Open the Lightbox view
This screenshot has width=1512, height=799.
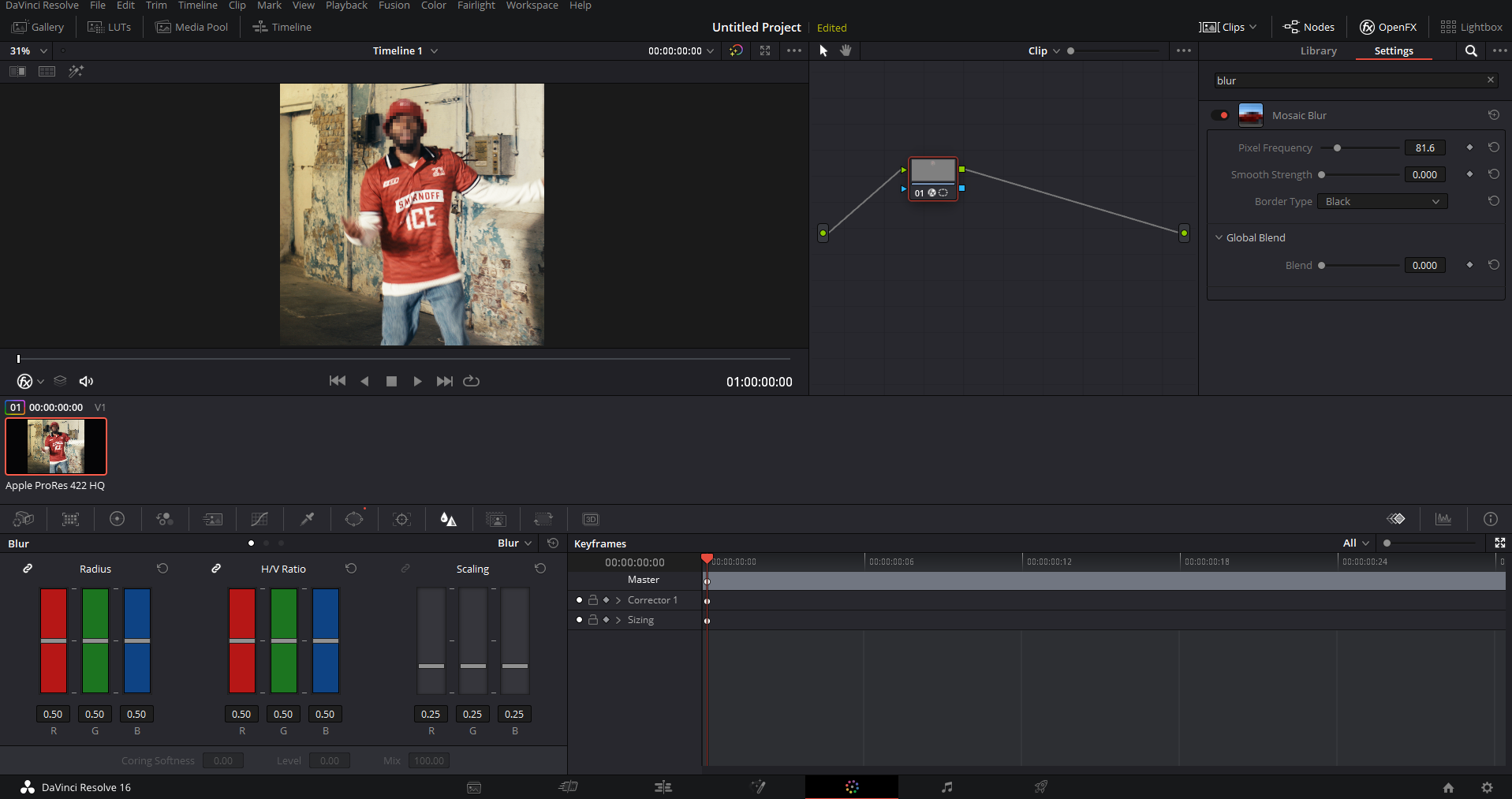tap(1472, 26)
